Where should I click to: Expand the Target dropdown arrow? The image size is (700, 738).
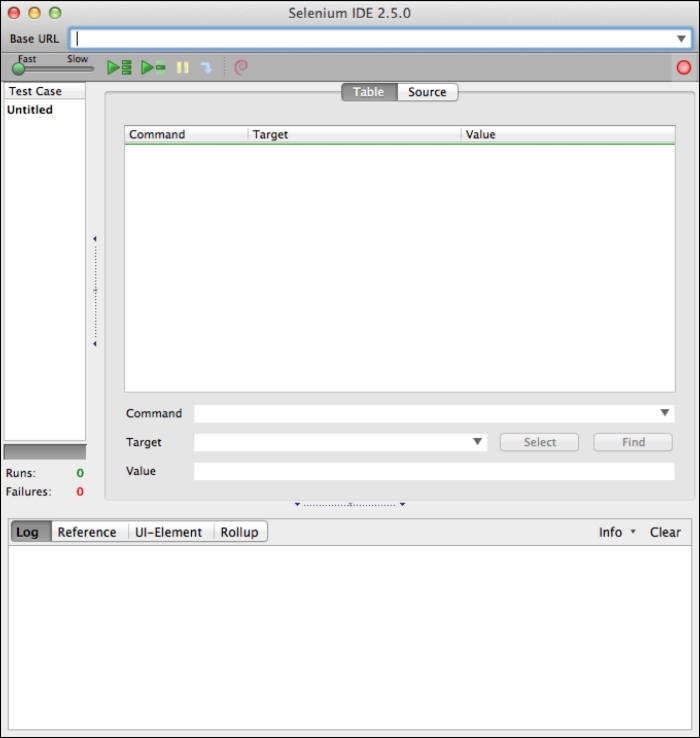477,441
